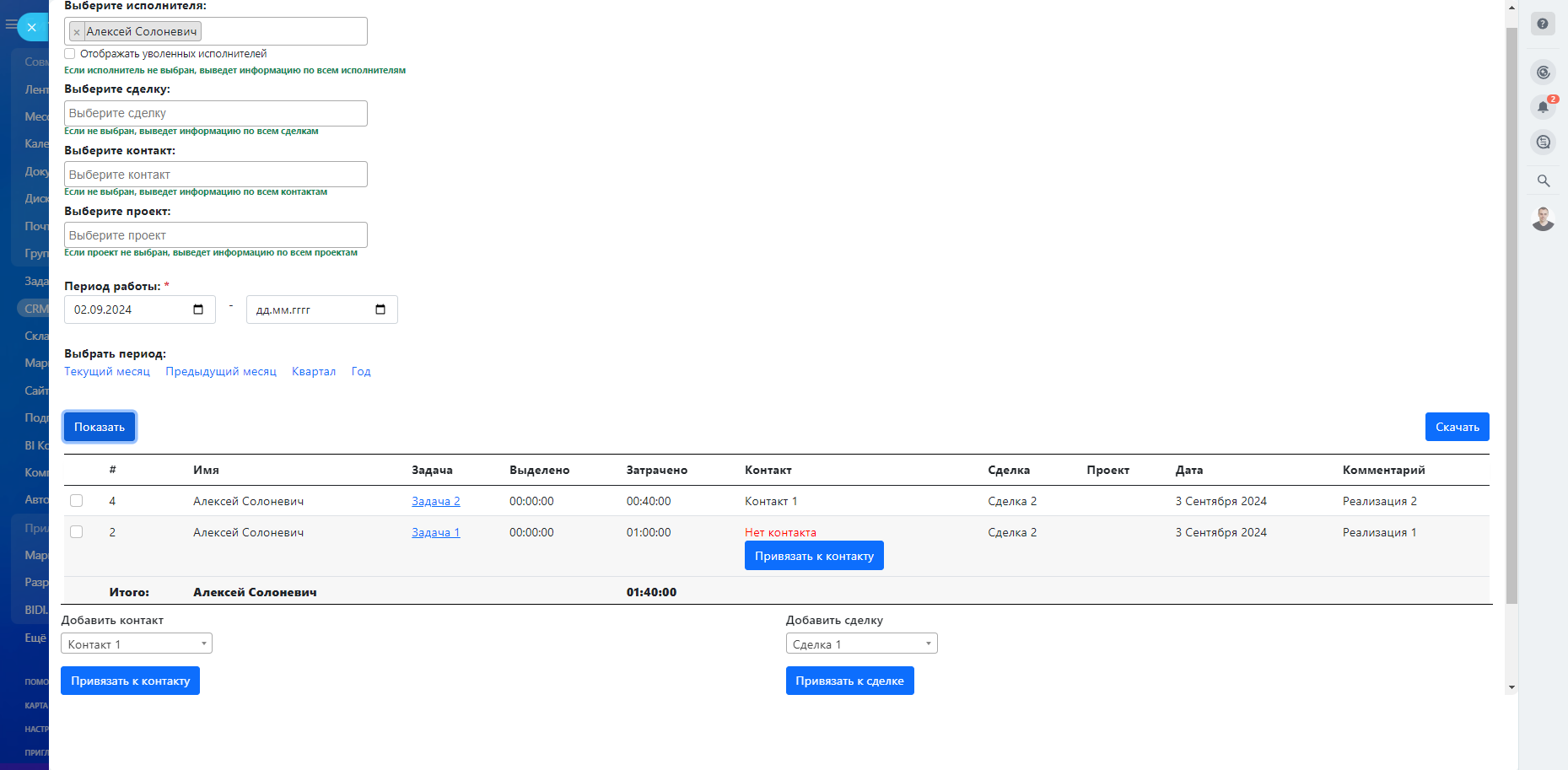Click the Затрачено column header

click(x=657, y=470)
